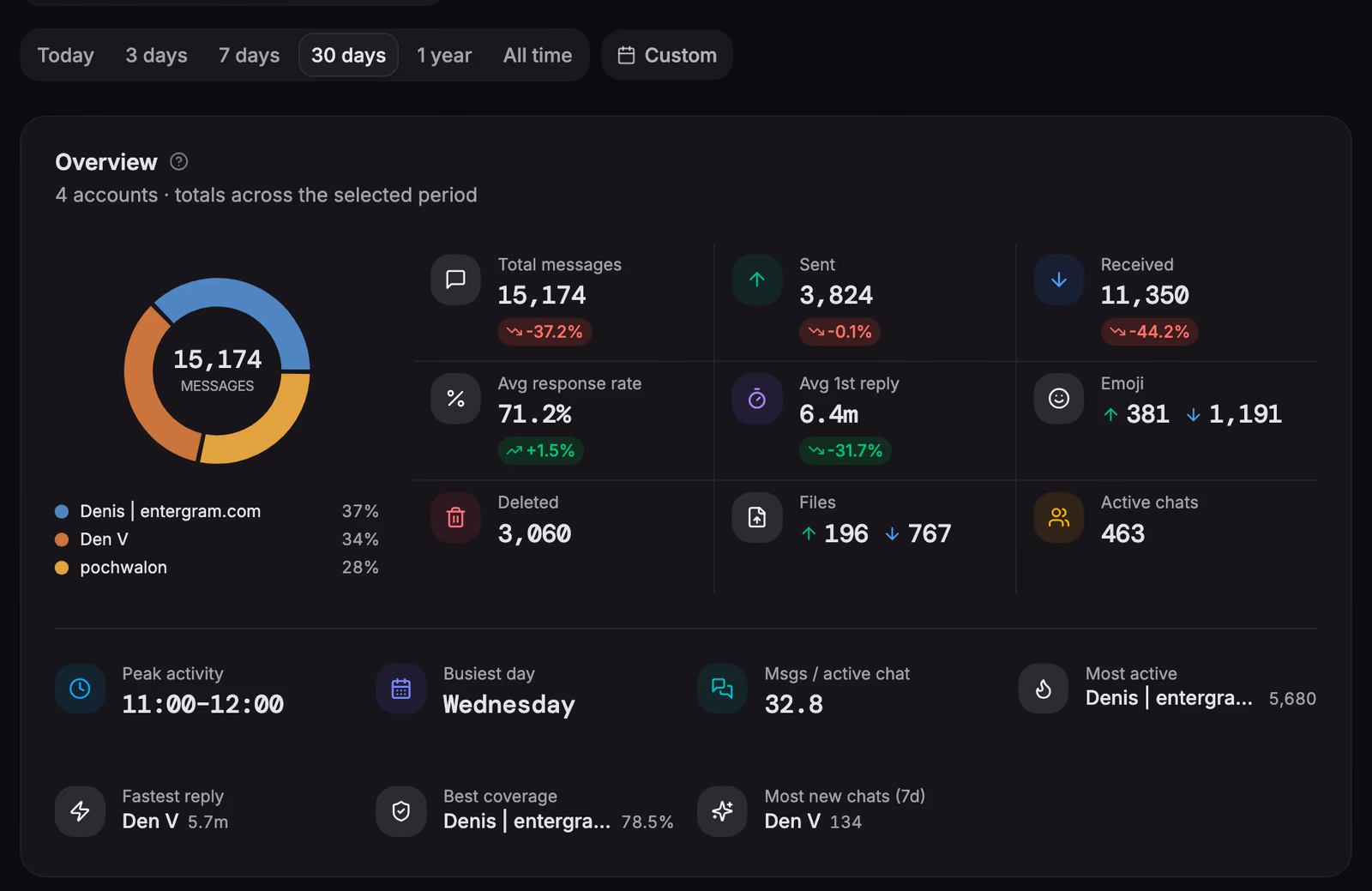1372x891 pixels.
Task: Click the "463" active chats value
Action: [1122, 534]
